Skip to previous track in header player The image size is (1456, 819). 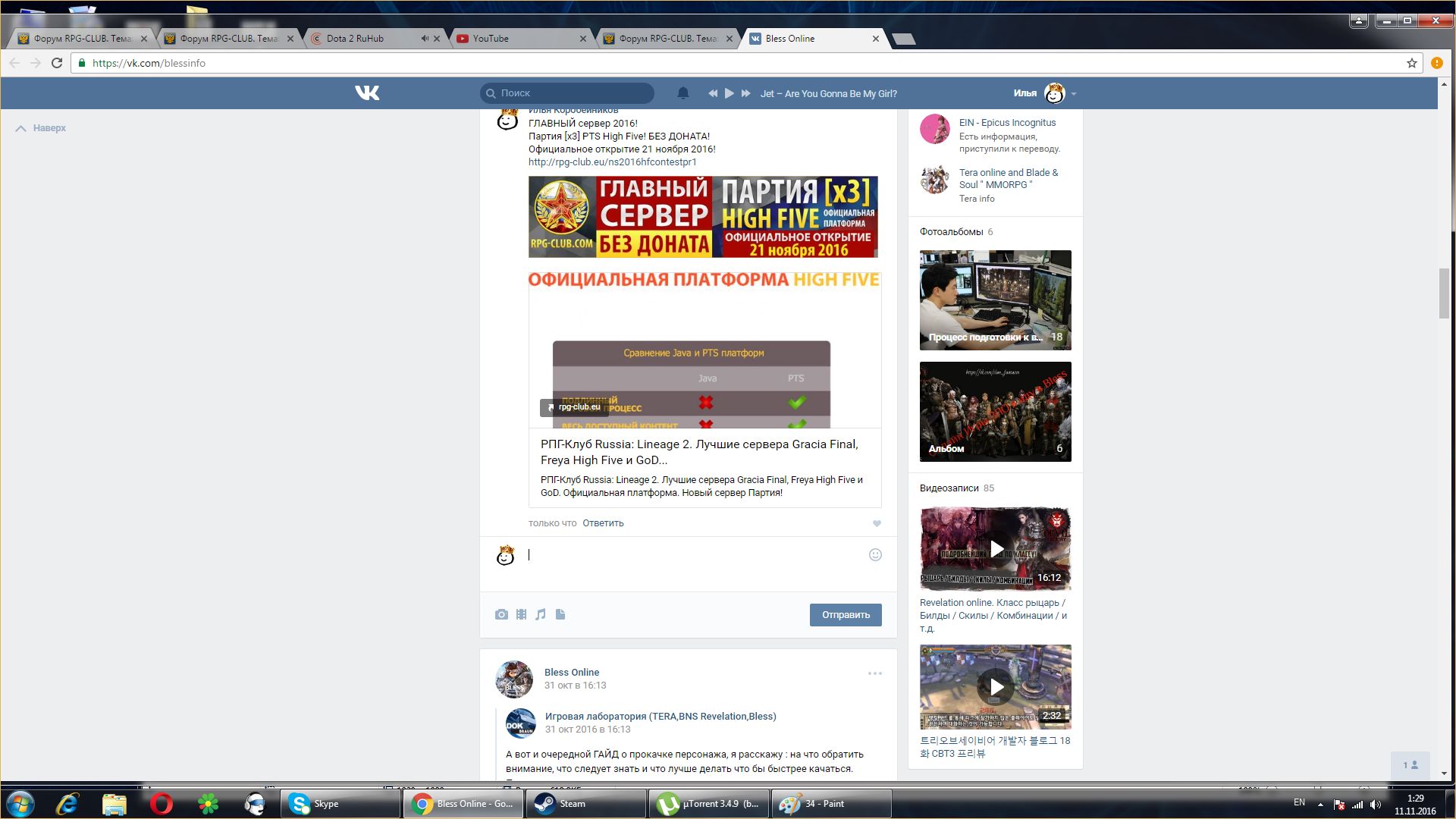(x=713, y=93)
